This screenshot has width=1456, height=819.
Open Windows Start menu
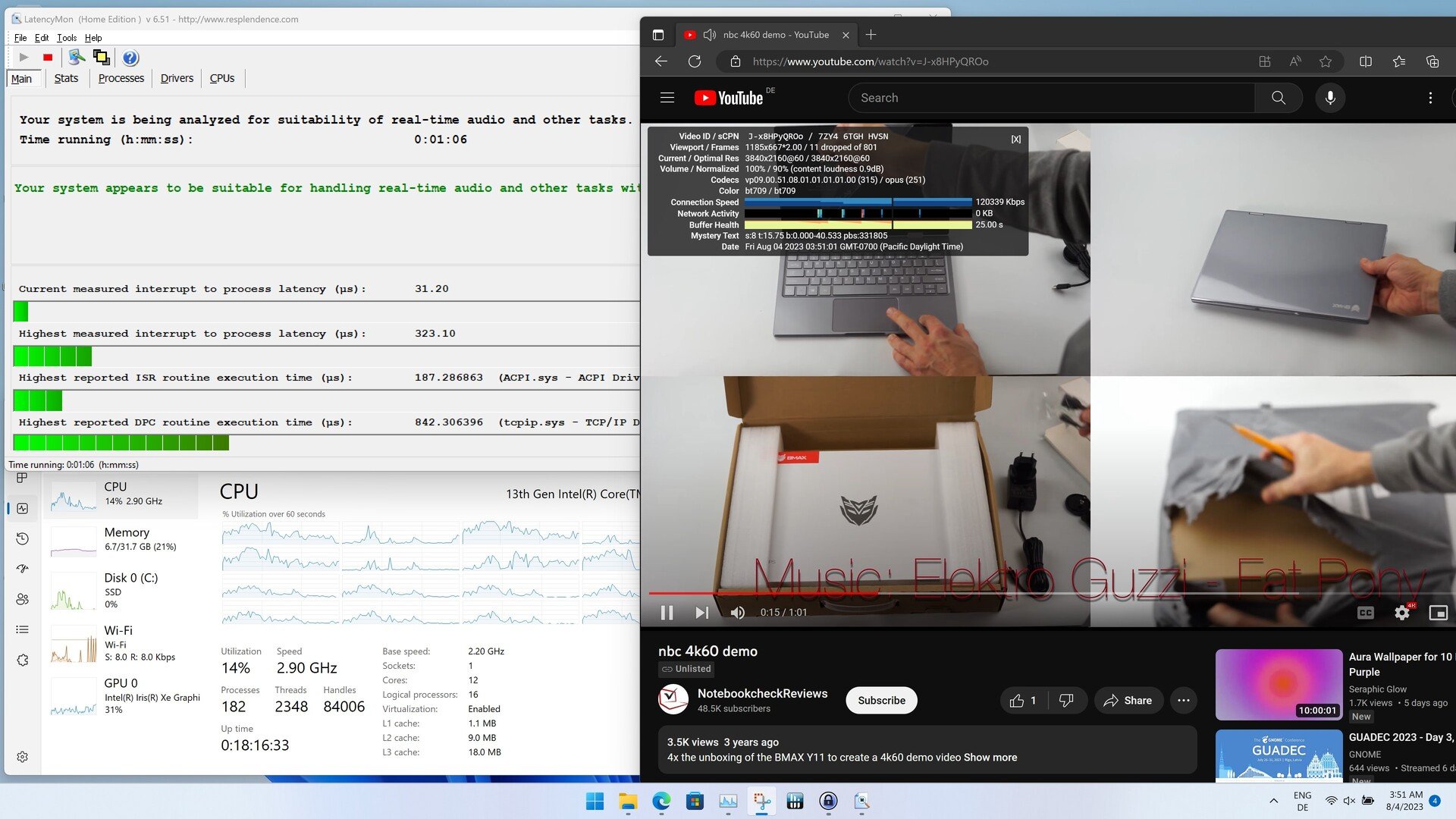click(x=595, y=801)
